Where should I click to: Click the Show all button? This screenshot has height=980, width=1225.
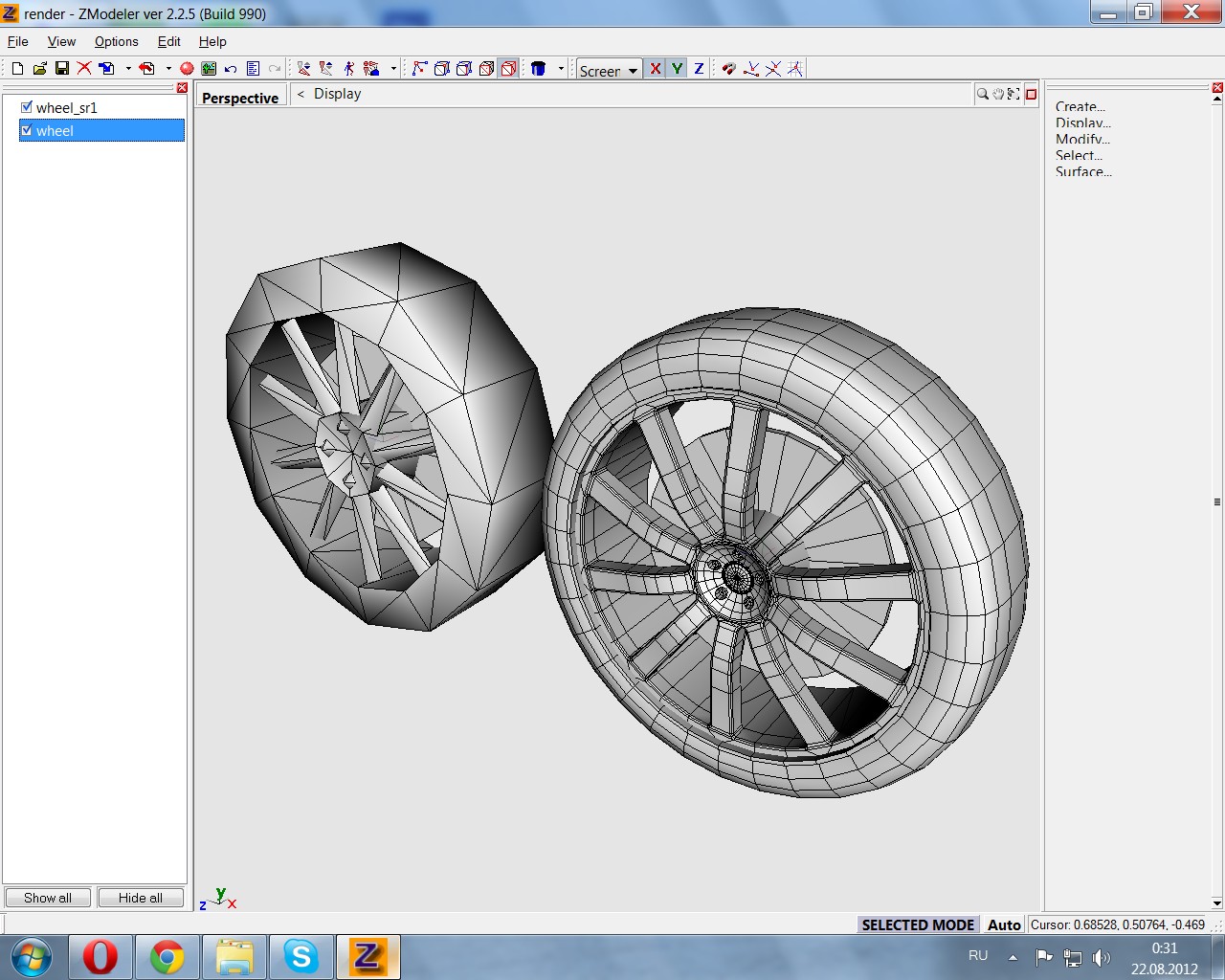[48, 898]
